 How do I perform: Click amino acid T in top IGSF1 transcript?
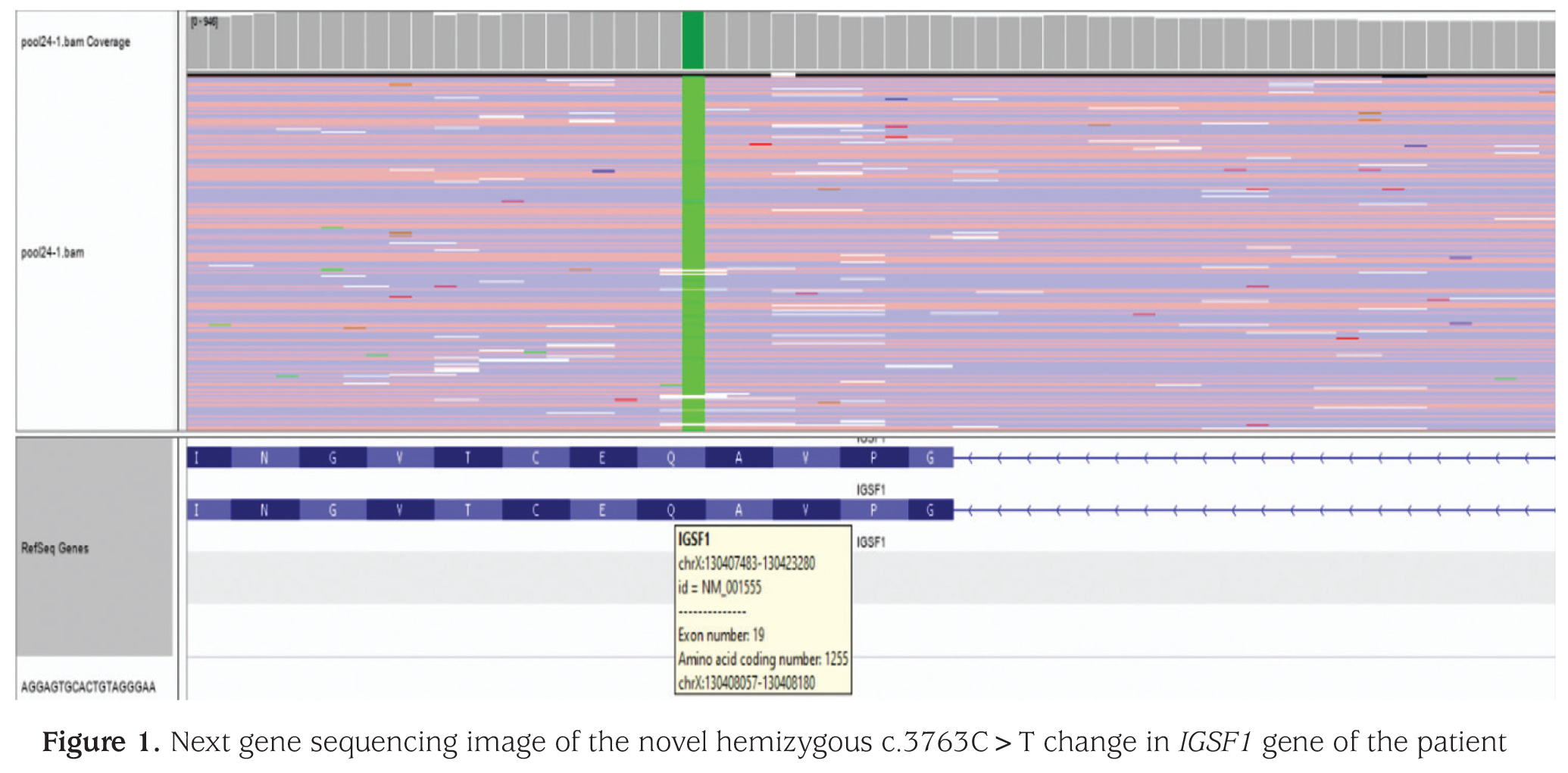(x=467, y=457)
